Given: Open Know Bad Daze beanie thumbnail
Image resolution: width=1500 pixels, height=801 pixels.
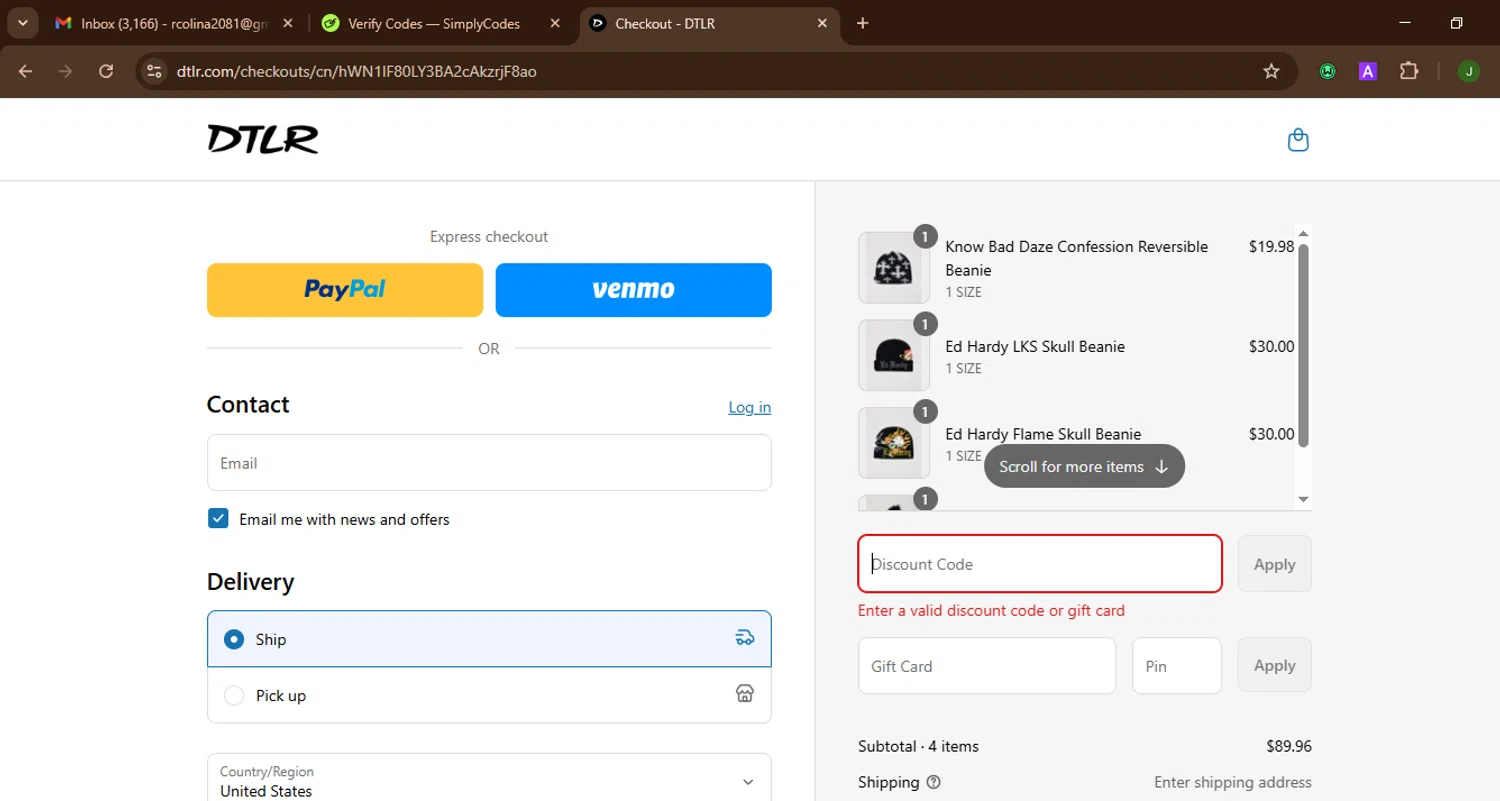Looking at the screenshot, I should [x=894, y=268].
